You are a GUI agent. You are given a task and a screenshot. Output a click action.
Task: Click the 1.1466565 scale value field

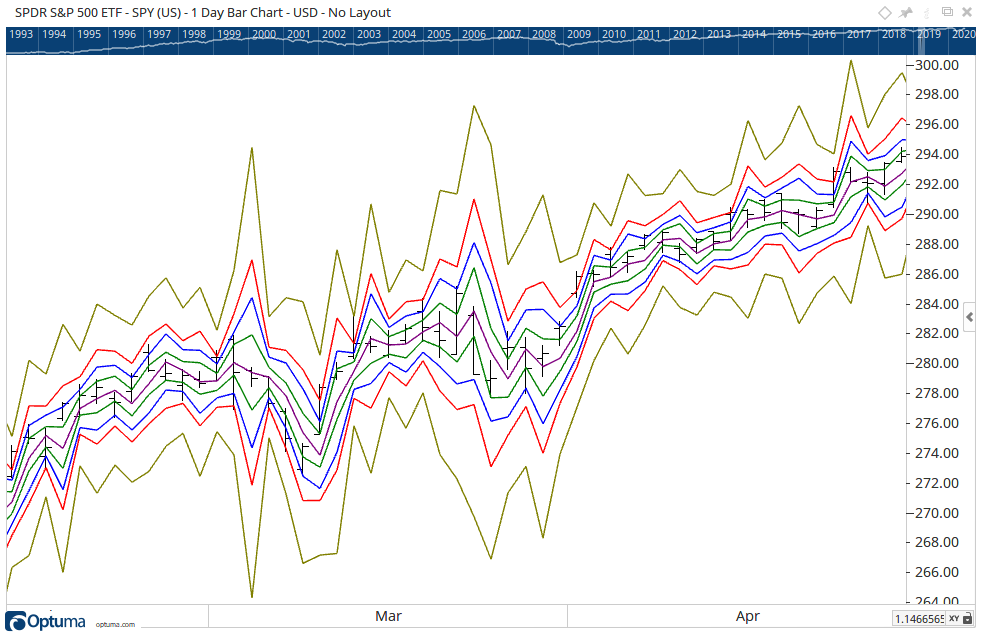pos(919,619)
